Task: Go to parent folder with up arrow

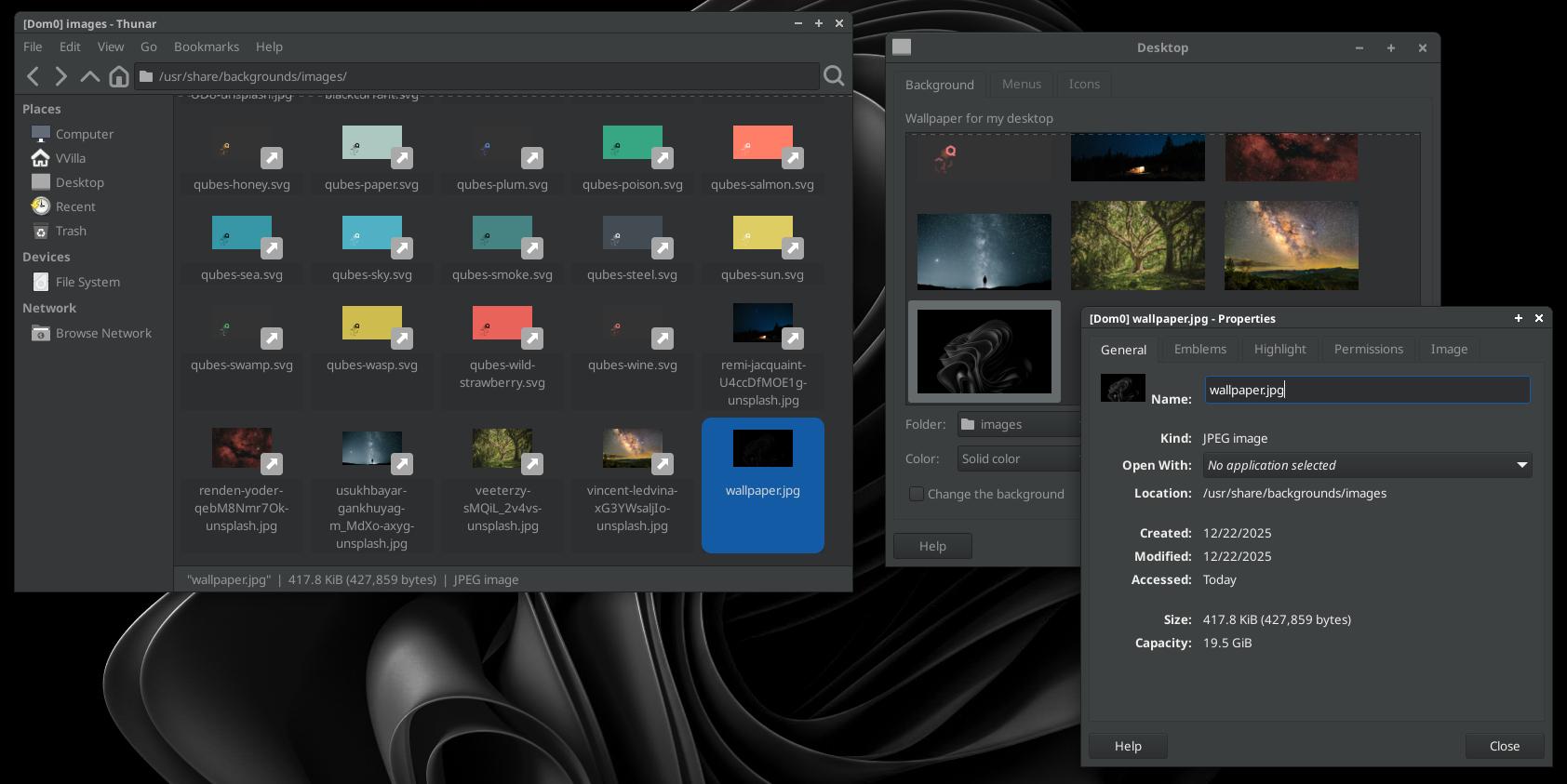Action: 90,76
